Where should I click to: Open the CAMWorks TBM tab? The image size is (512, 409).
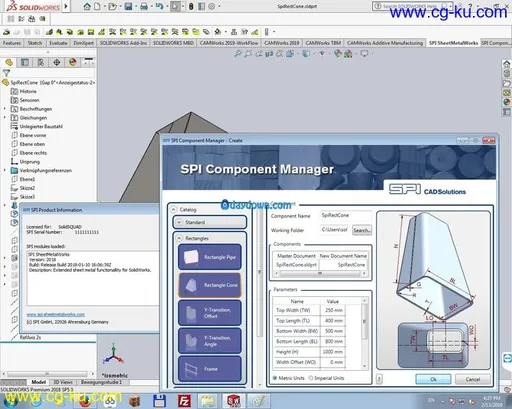tap(323, 43)
